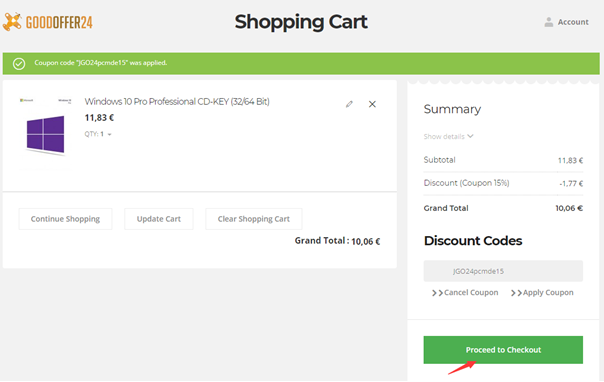
Task: Click the green checkmark icon in coupon banner
Action: (19, 64)
